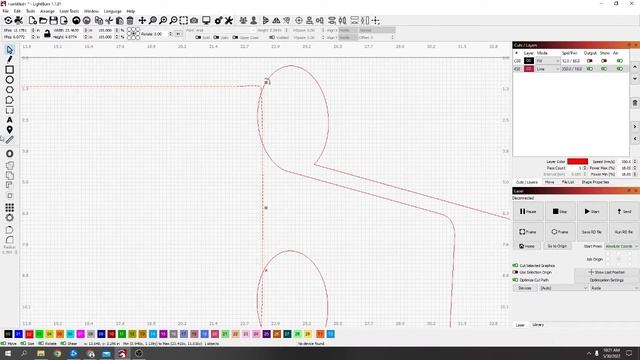
Task: Open the Circular Array tool
Action: 10,218
